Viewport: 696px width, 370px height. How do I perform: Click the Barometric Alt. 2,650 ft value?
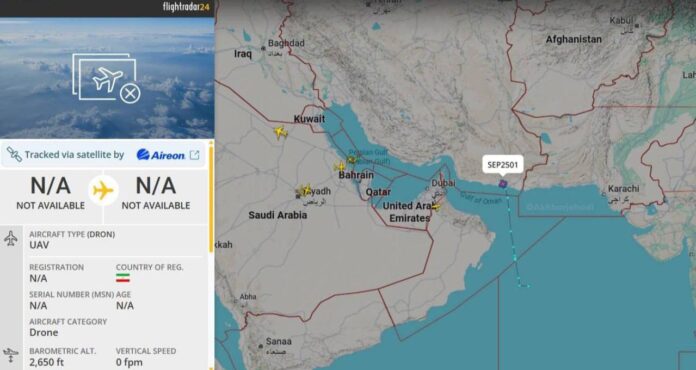47,362
